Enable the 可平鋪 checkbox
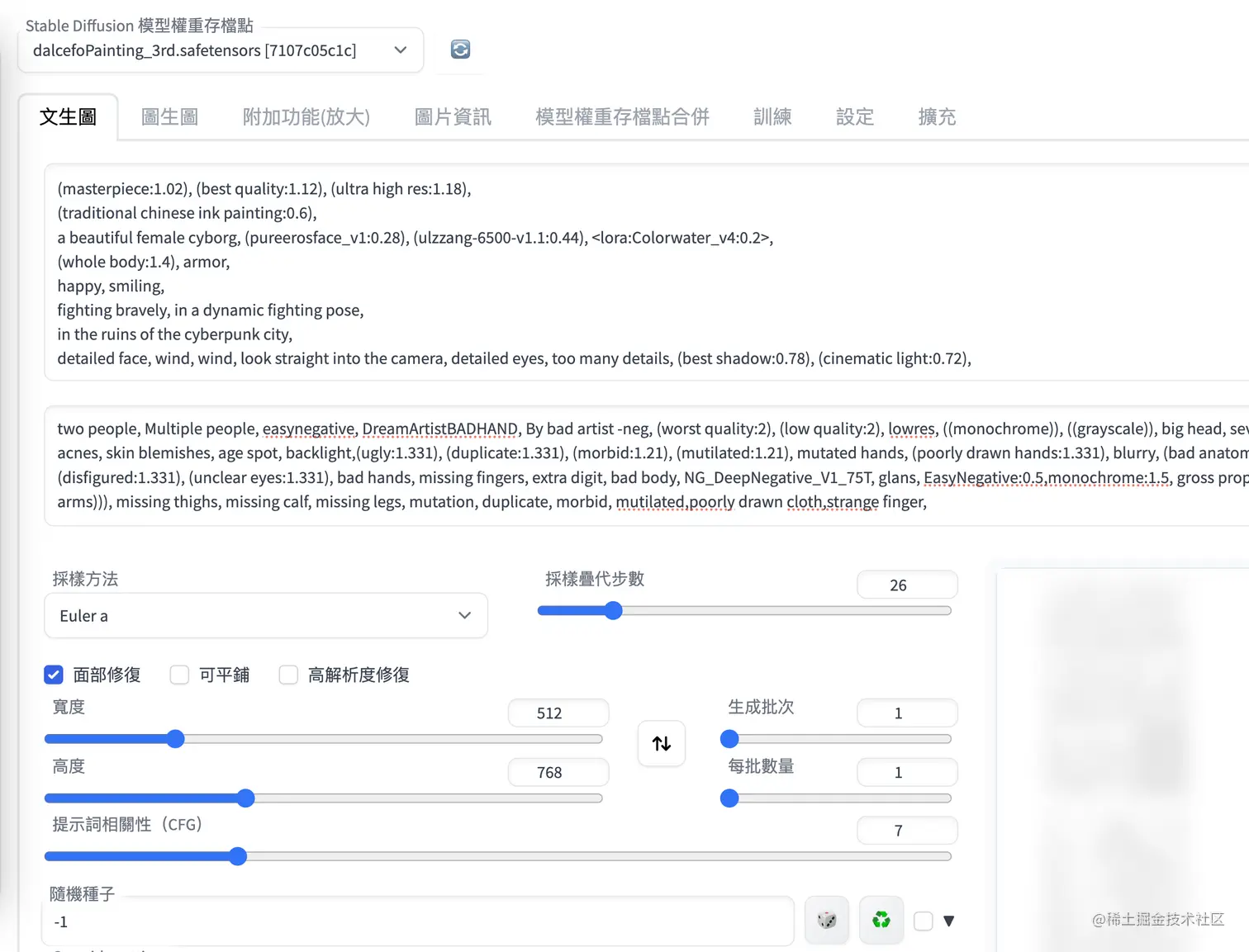 (179, 675)
